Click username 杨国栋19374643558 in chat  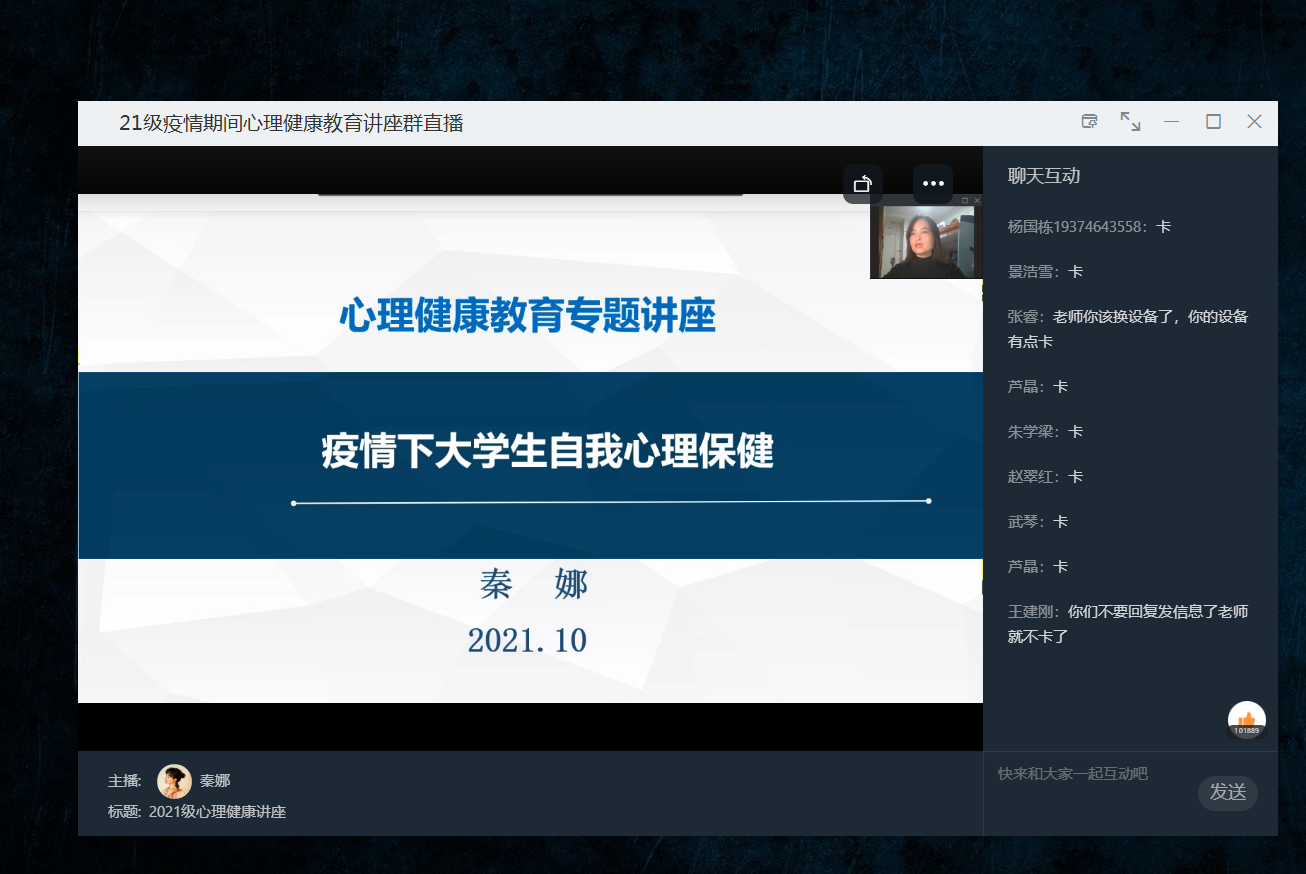coord(1075,227)
